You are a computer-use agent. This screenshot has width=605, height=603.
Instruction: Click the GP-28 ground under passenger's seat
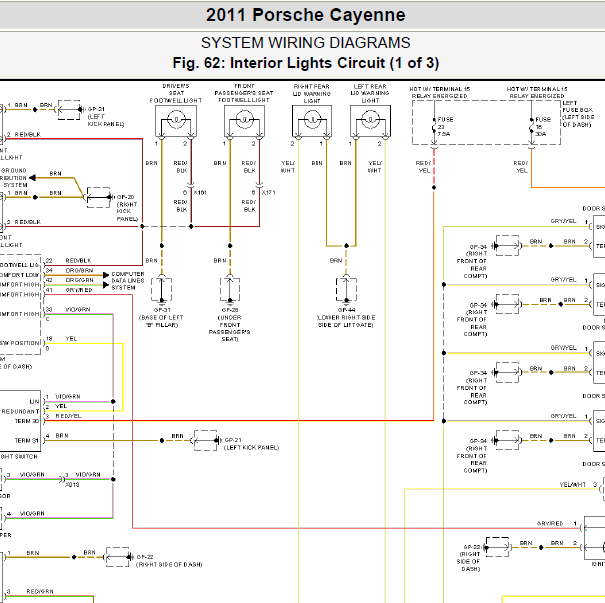tap(230, 290)
